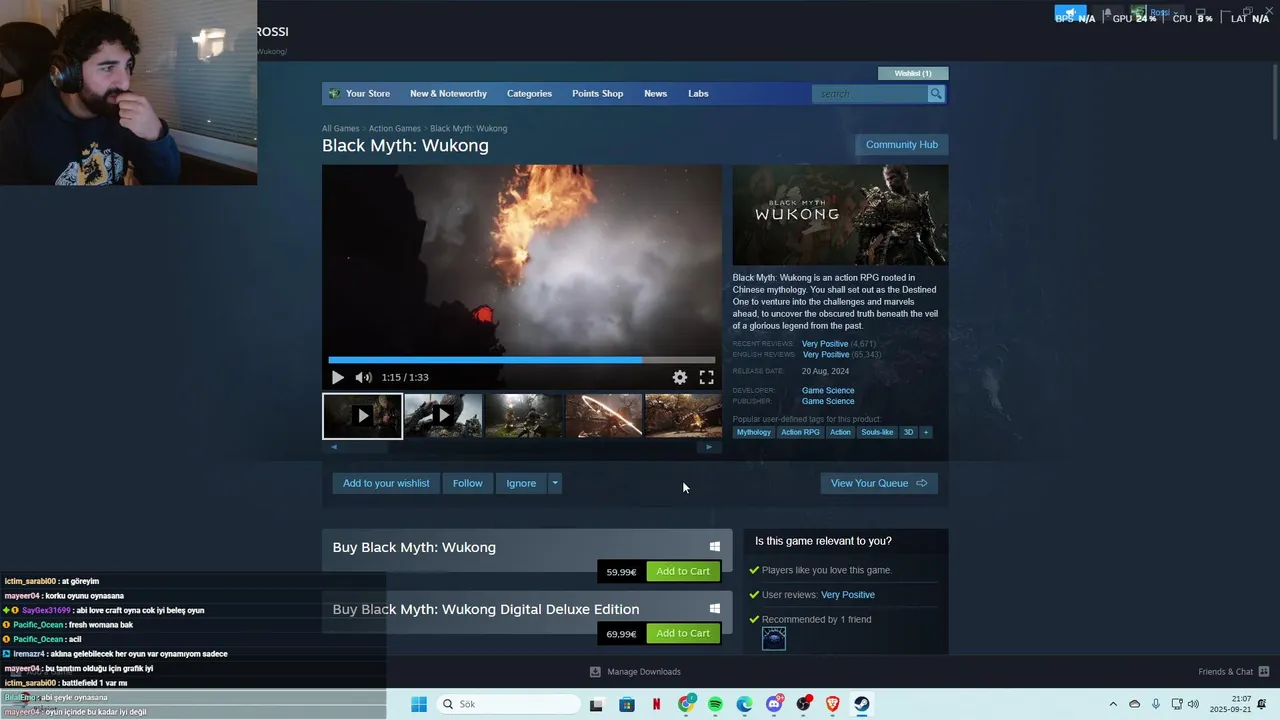Focus the store search field
This screenshot has width=1280, height=720.
(x=870, y=94)
